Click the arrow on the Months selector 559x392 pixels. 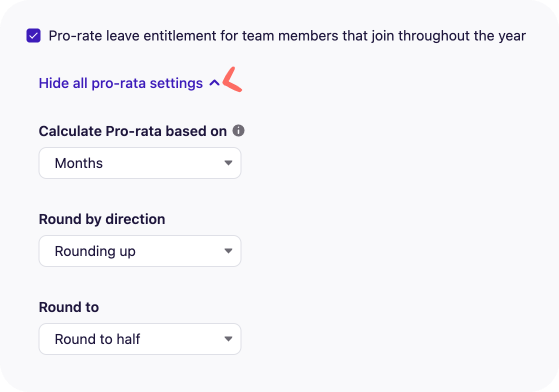point(228,163)
